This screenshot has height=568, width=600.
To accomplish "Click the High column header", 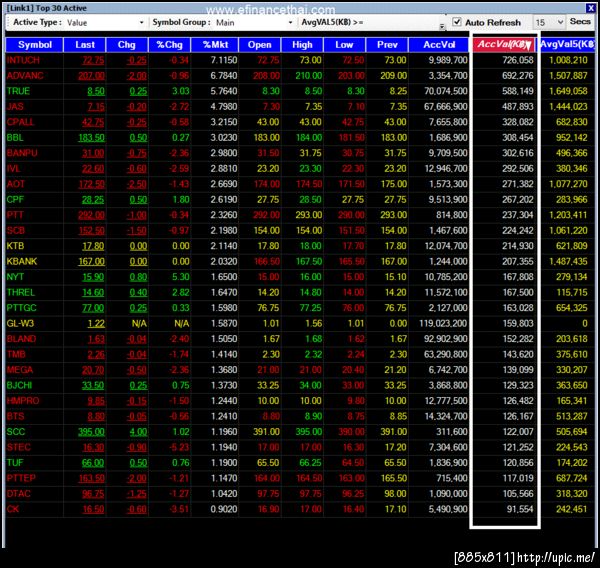I will [302, 45].
